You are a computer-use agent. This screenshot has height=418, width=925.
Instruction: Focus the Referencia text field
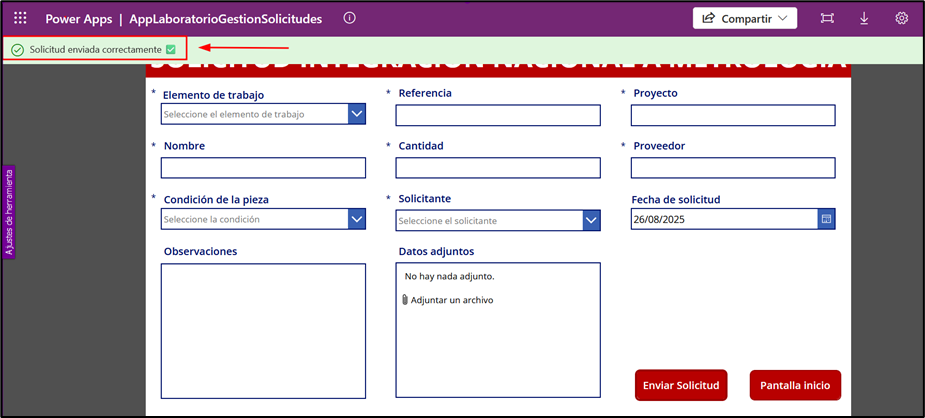click(498, 115)
